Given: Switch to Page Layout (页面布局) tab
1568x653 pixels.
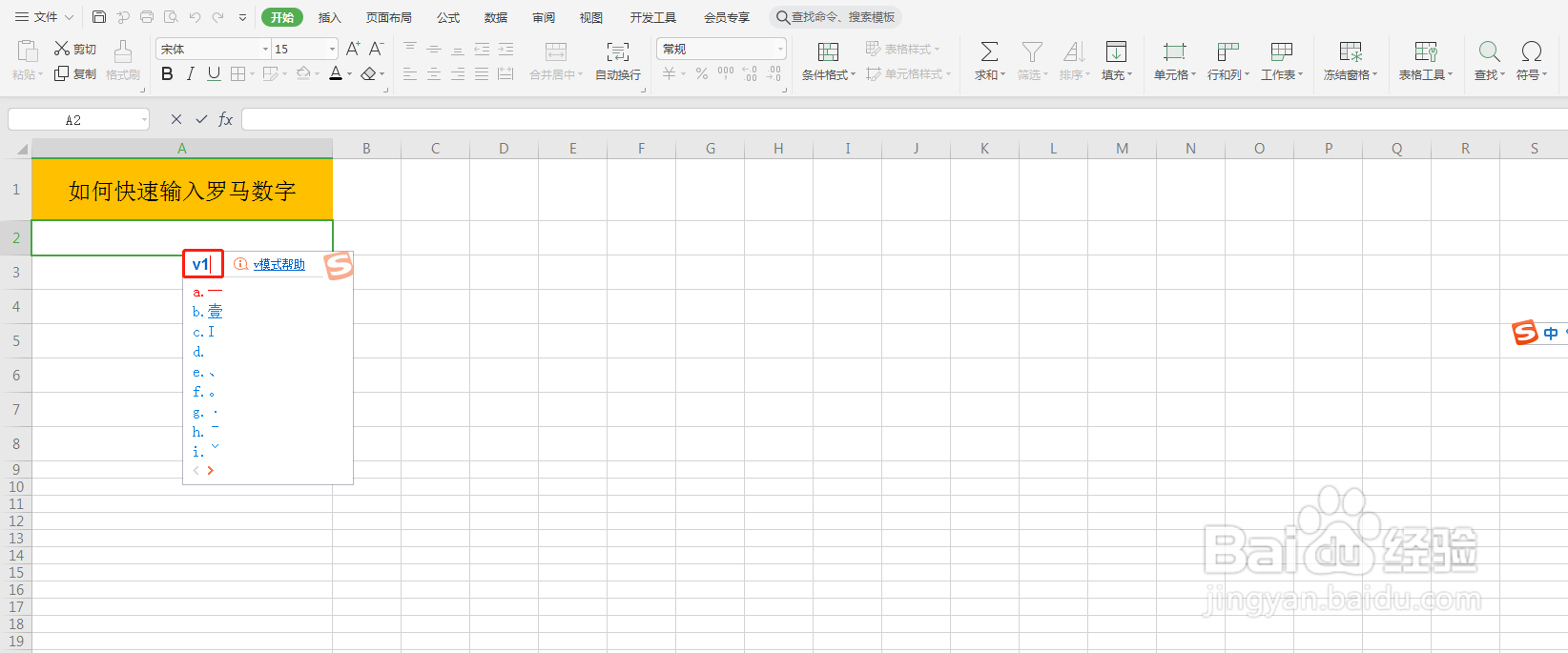Looking at the screenshot, I should click(389, 17).
